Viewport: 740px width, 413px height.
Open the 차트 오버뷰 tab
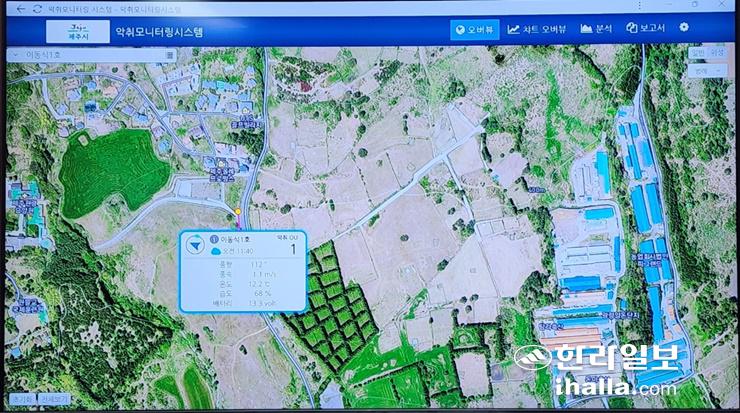(x=537, y=29)
